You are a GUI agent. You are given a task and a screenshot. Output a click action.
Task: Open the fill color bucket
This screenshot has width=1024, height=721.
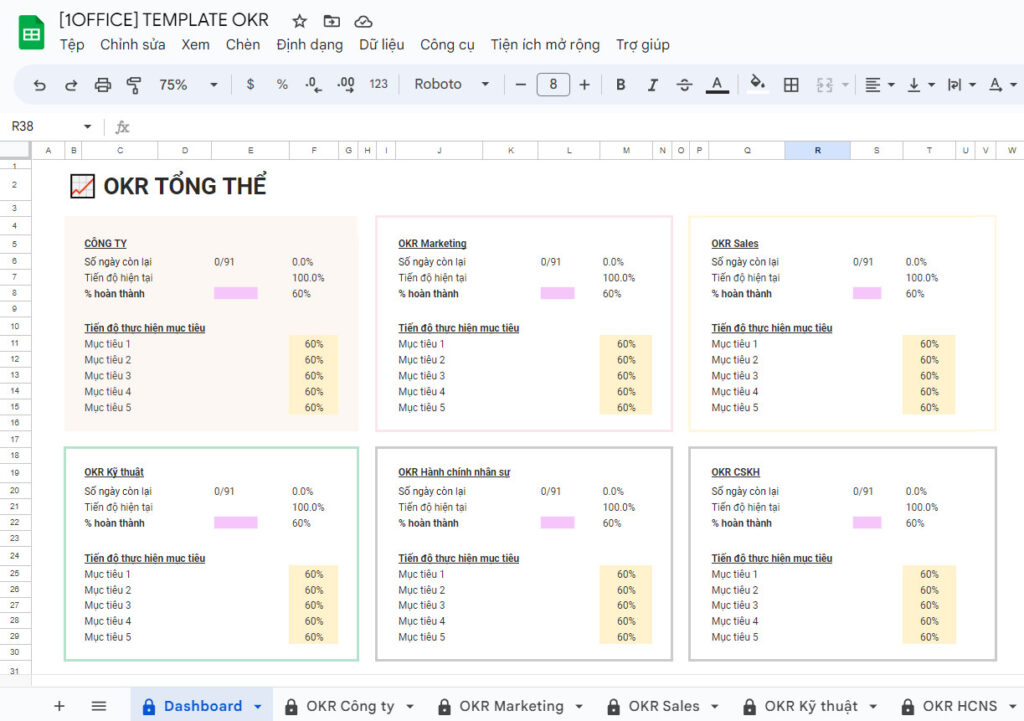758,84
